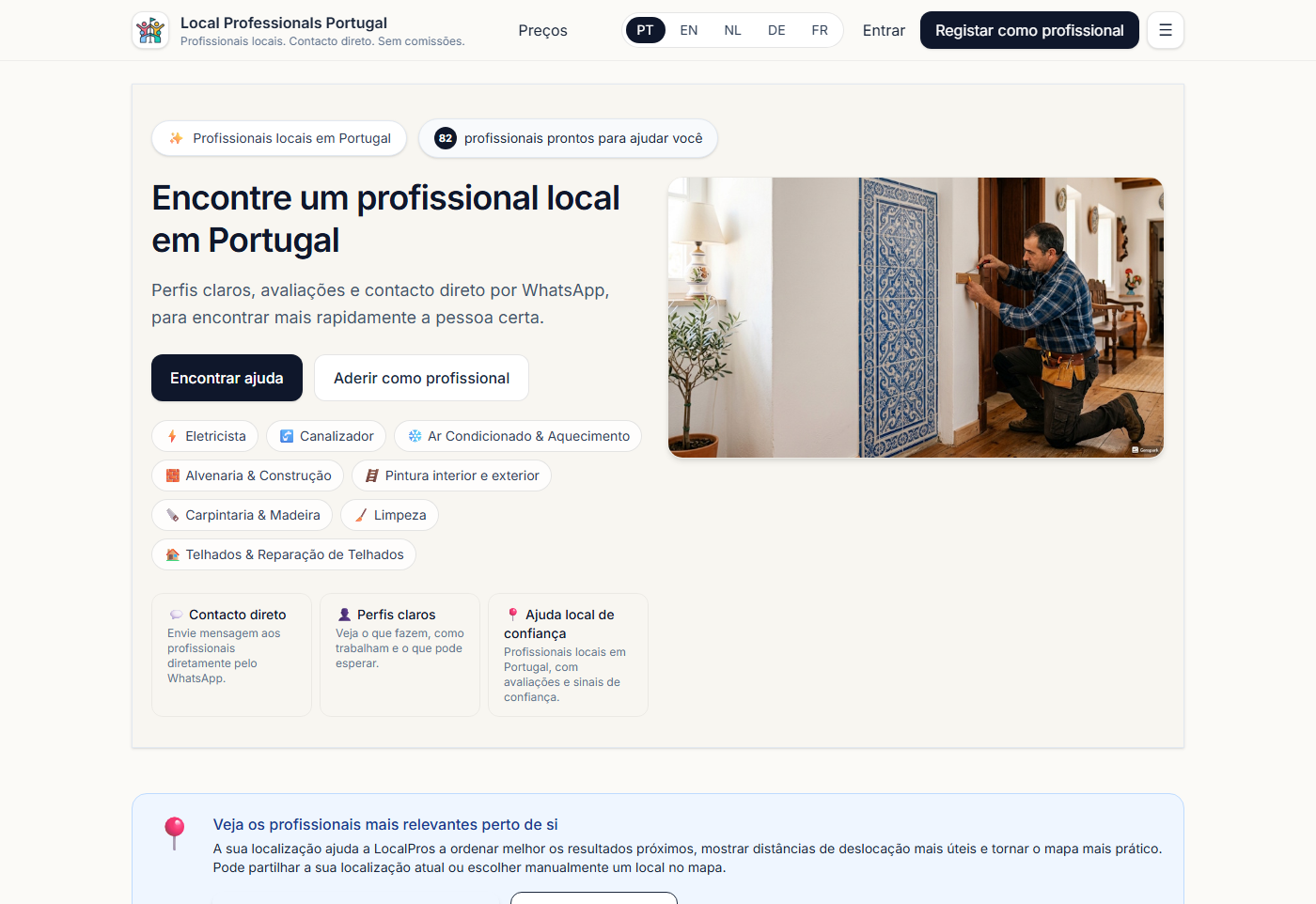Click the speech bubble icon beside Contacto direto
Screen dimensions: 1316x904
coord(176,615)
